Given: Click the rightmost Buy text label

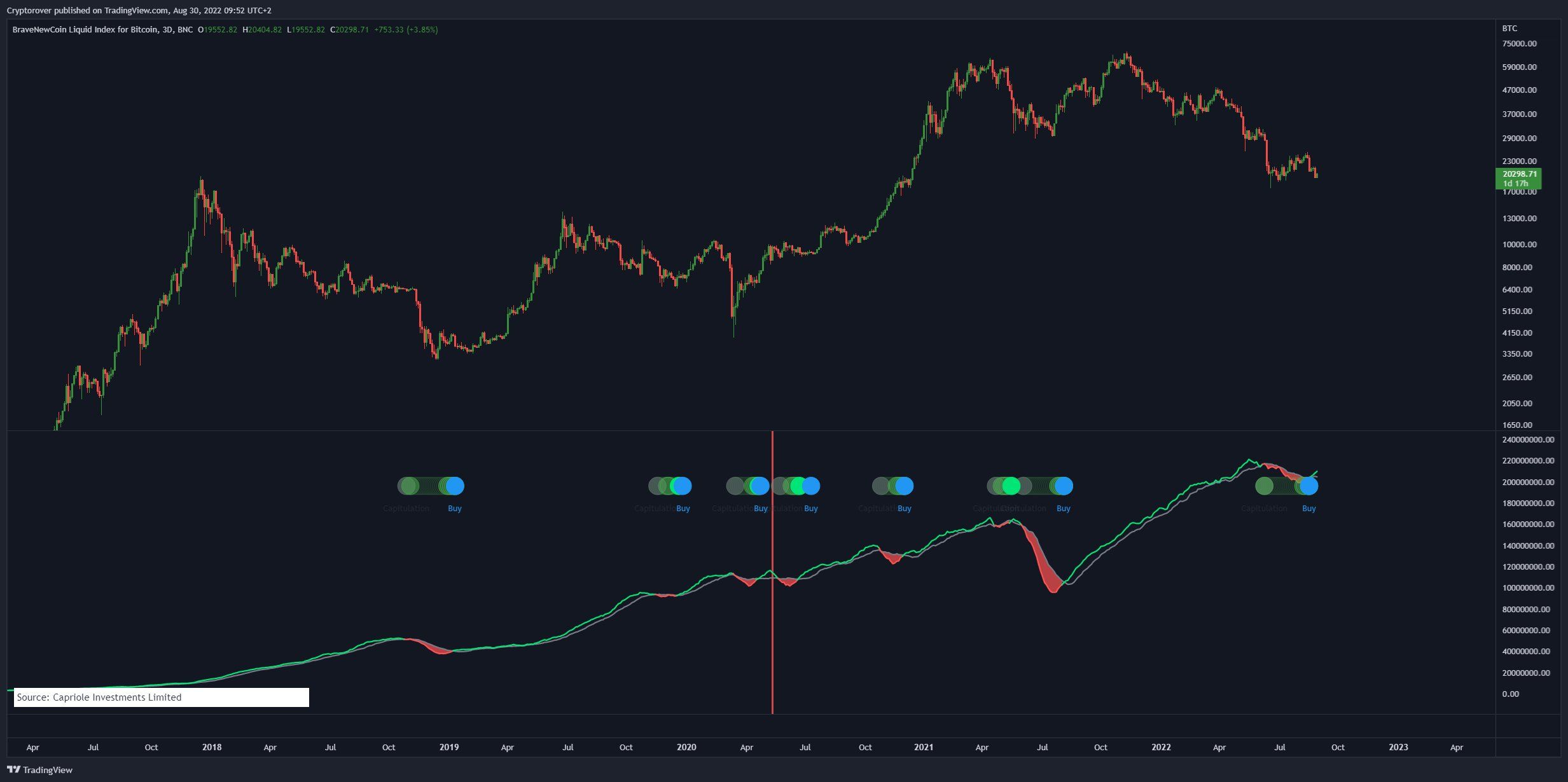Looking at the screenshot, I should tap(1308, 509).
